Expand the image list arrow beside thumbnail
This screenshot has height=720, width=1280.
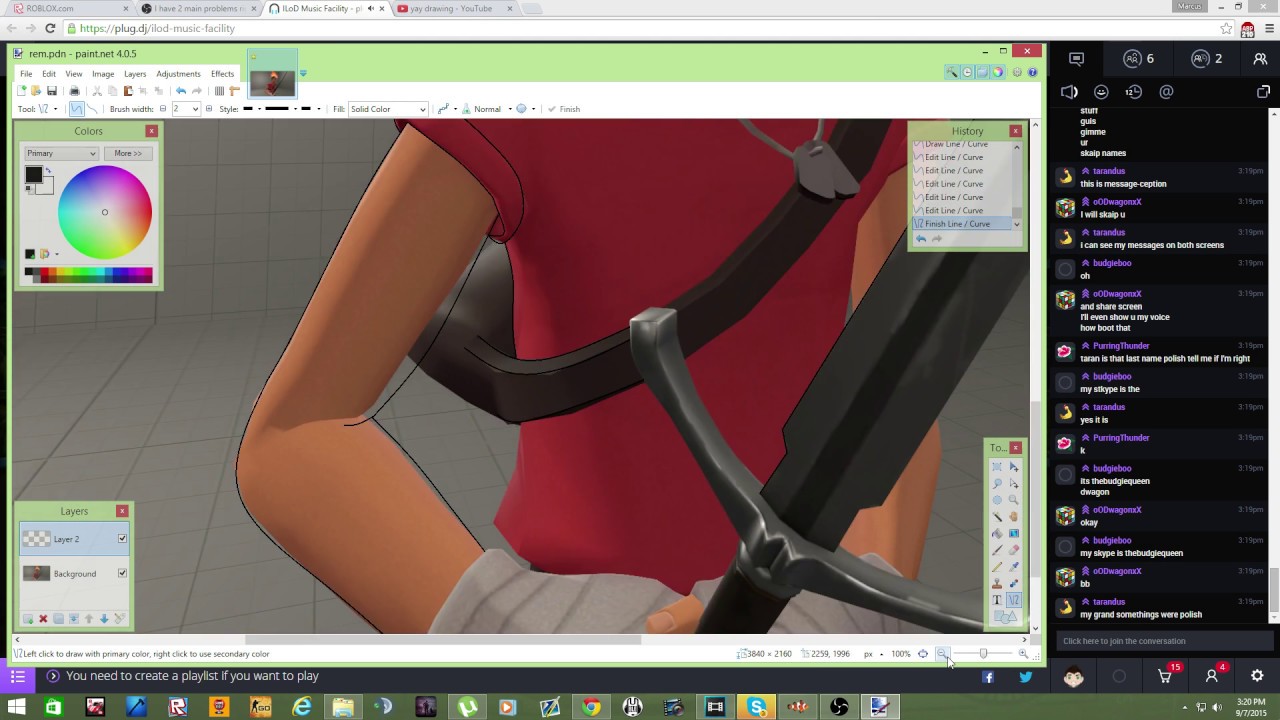click(x=303, y=73)
